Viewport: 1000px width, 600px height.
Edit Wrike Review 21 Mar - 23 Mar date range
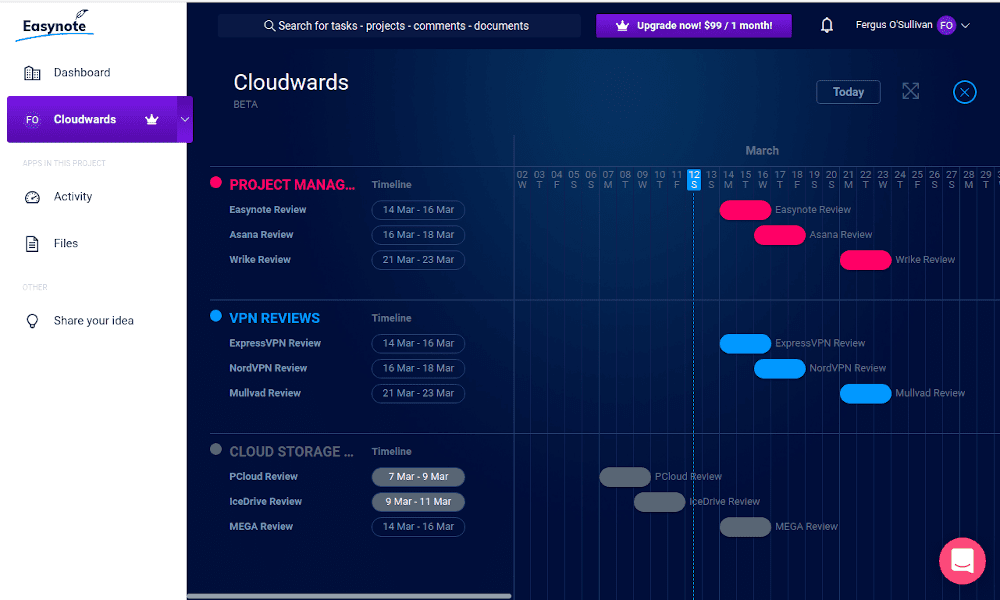pyautogui.click(x=418, y=260)
